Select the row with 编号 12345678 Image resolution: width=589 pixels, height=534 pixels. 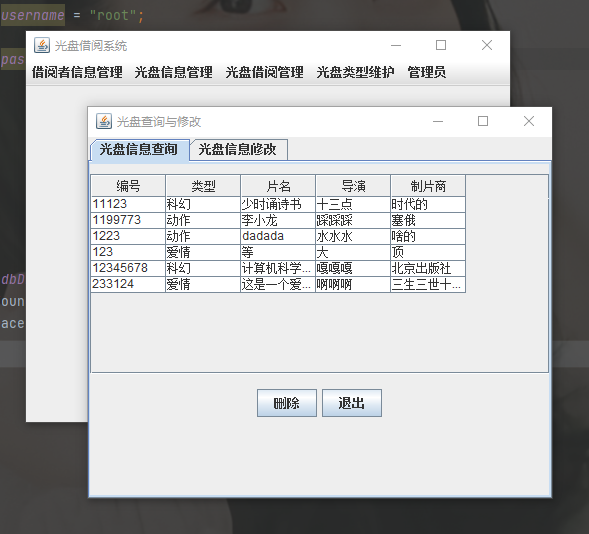[x=278, y=268]
